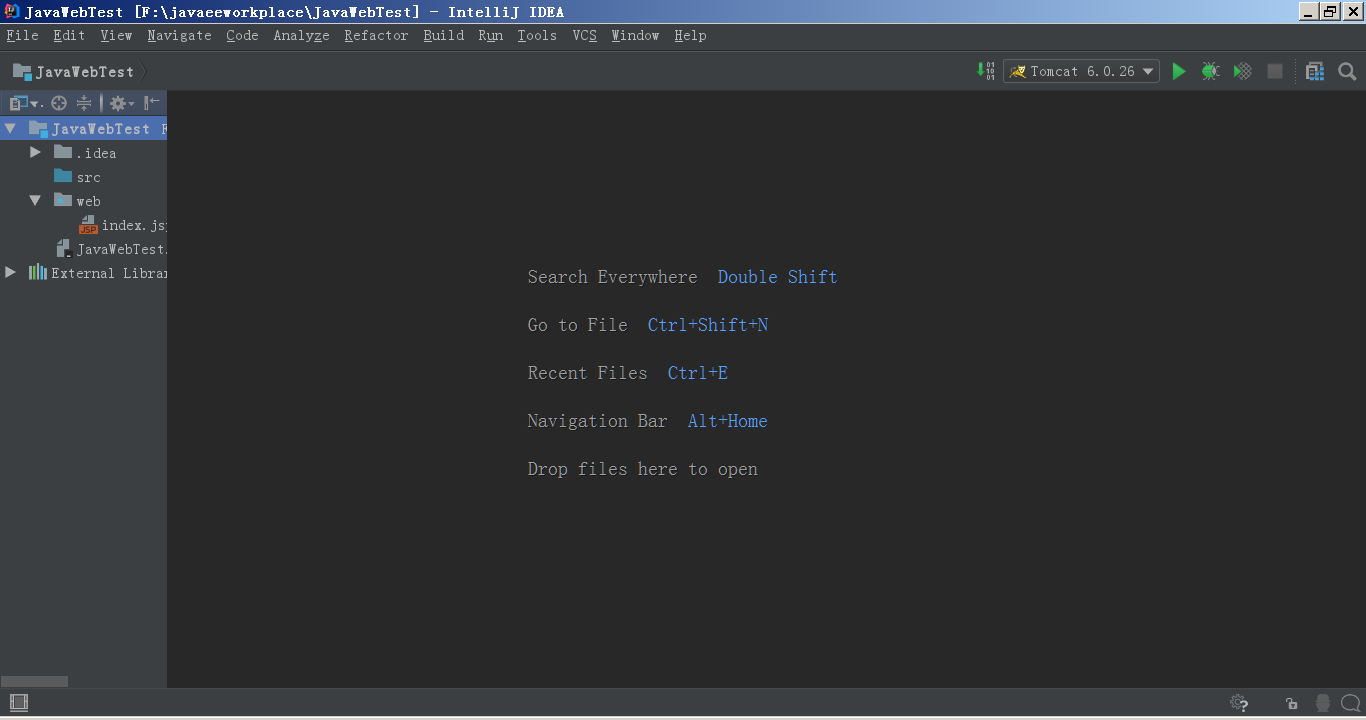Expand the .idea folder node
The width and height of the screenshot is (1366, 720).
tap(35, 152)
